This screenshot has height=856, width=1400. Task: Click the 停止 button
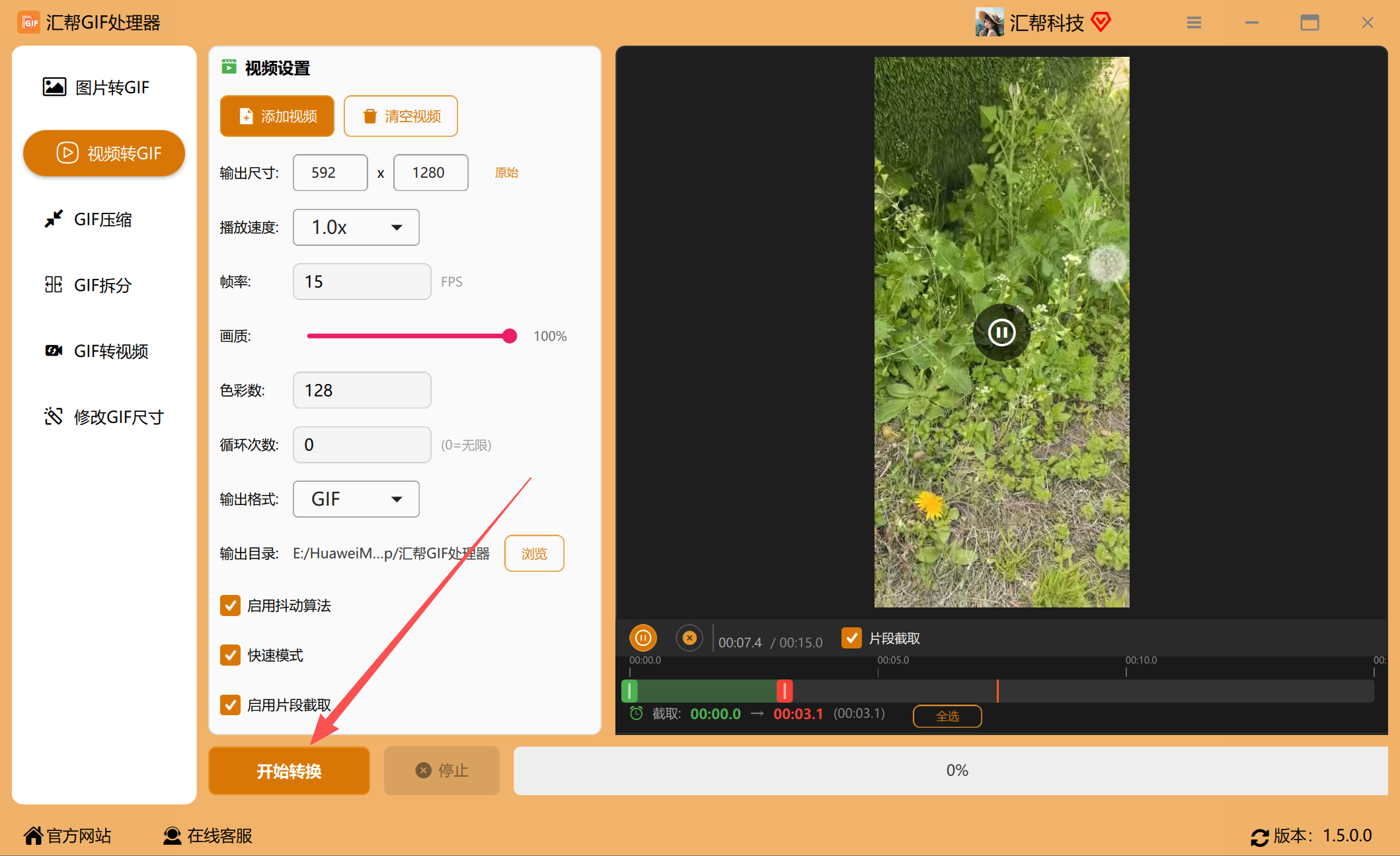coord(442,771)
